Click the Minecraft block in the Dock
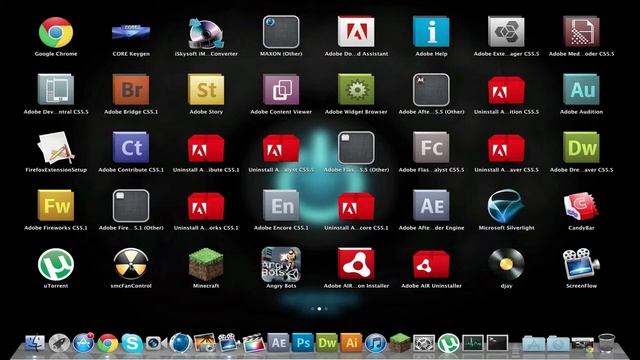The image size is (640, 360). (x=400, y=342)
